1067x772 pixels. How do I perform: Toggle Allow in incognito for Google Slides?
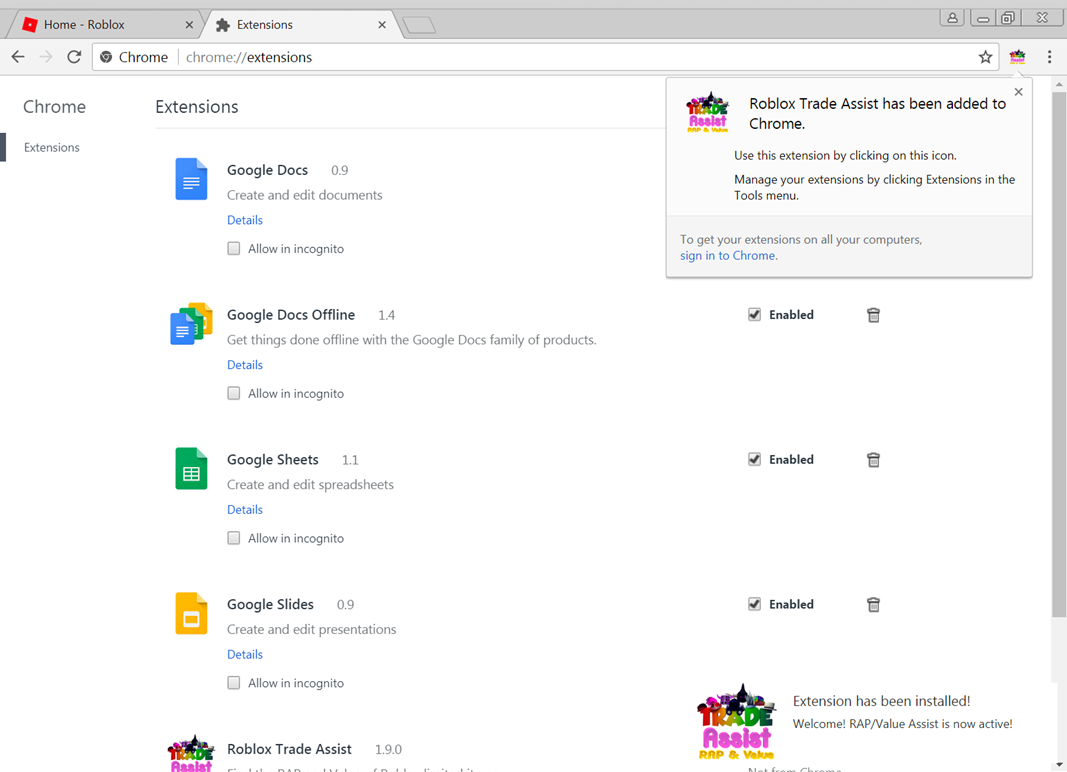pos(233,683)
